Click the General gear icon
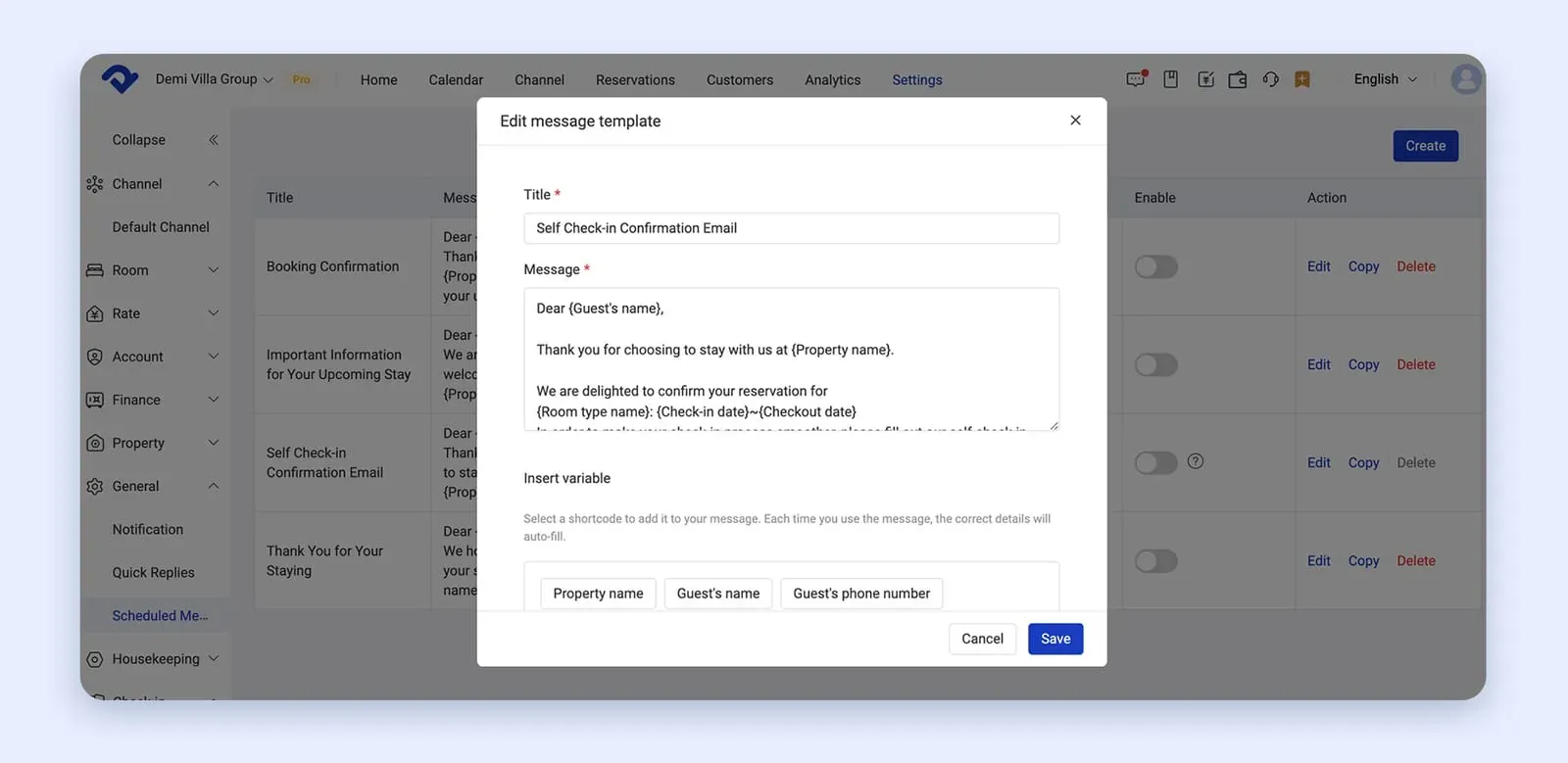This screenshot has height=763, width=1568. (95, 486)
